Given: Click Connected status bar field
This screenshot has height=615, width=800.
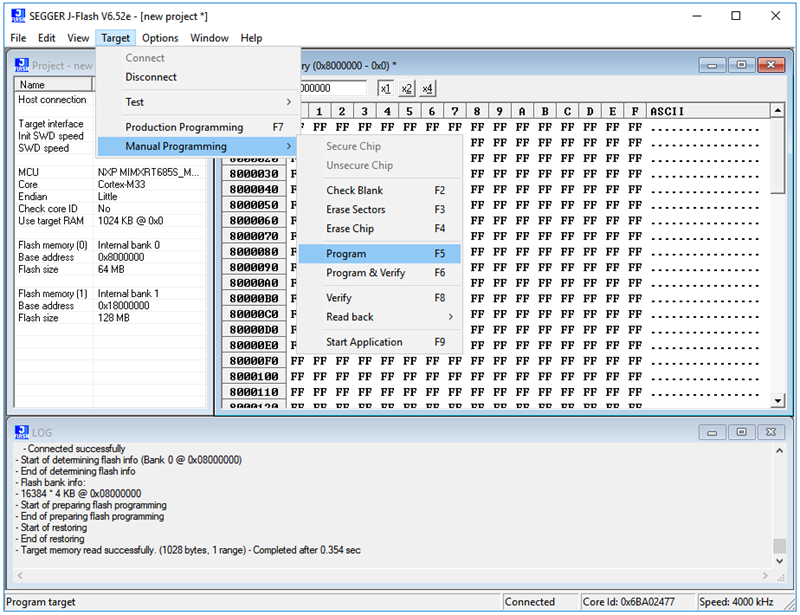Looking at the screenshot, I should pyautogui.click(x=540, y=602).
